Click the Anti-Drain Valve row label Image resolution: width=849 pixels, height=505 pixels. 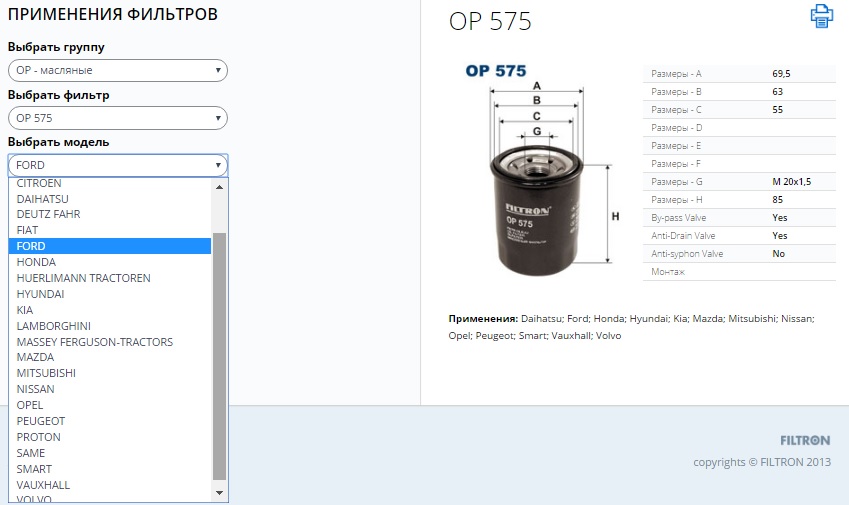point(683,235)
